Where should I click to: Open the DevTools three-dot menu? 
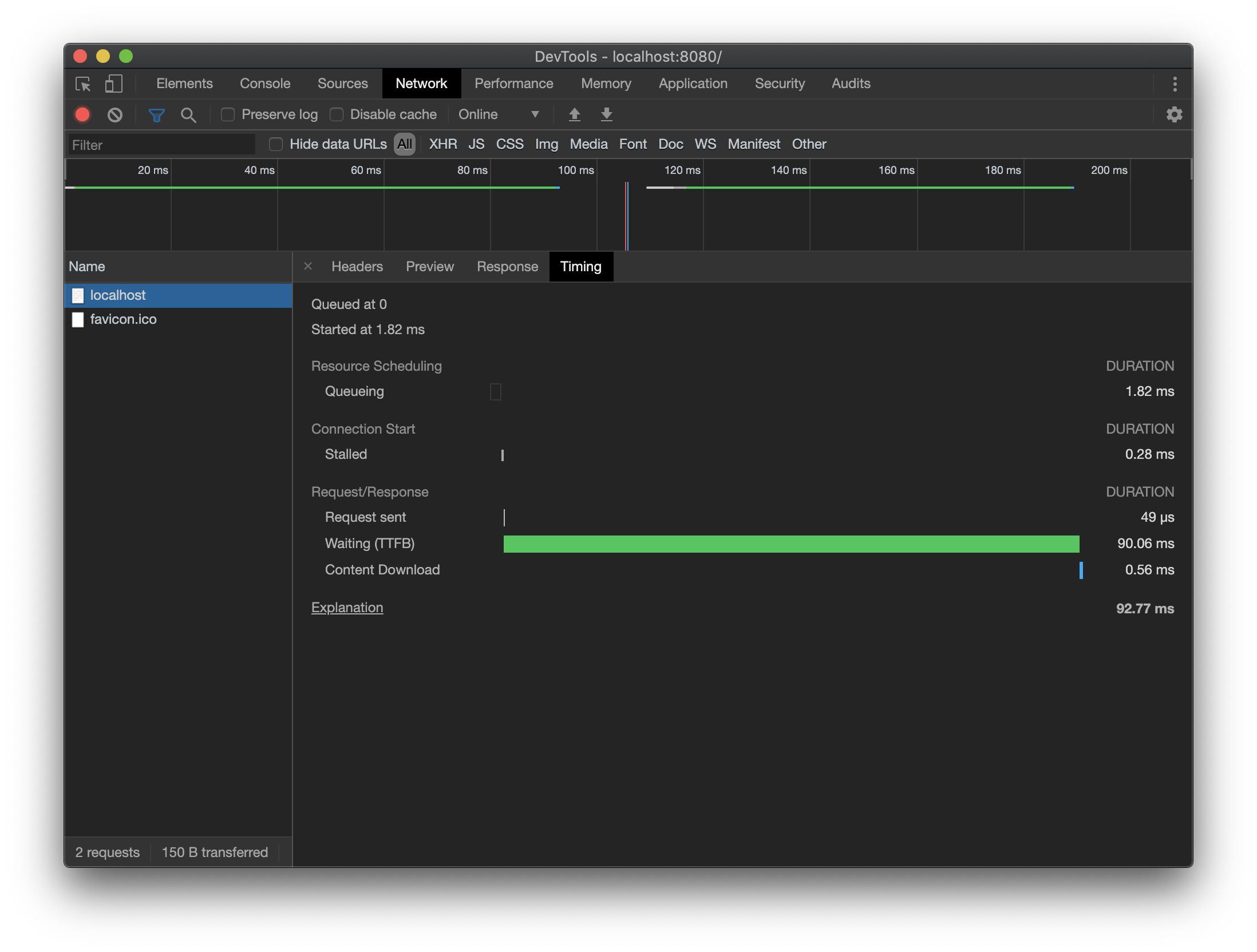pos(1175,84)
